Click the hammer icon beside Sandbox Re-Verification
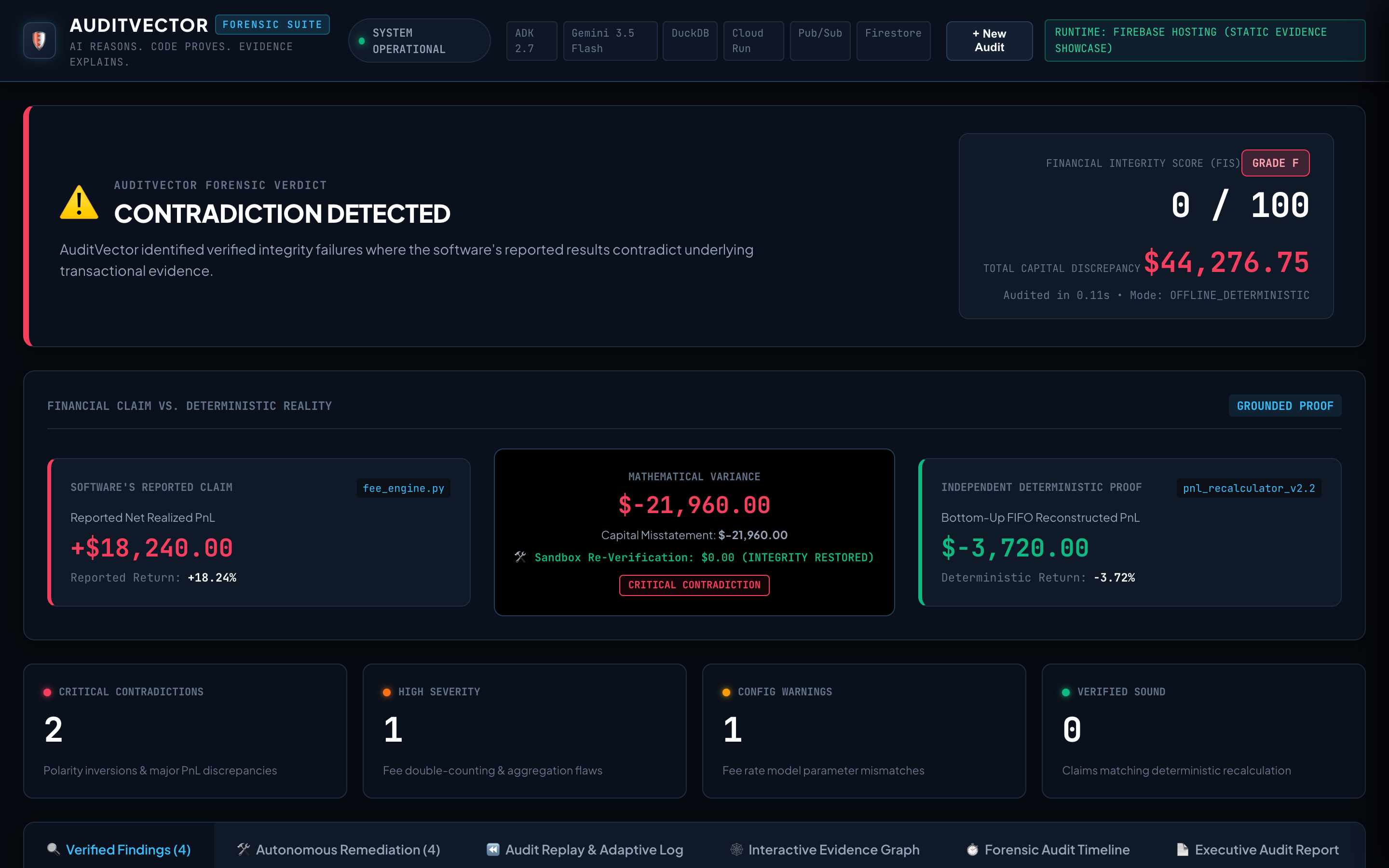 (520, 557)
